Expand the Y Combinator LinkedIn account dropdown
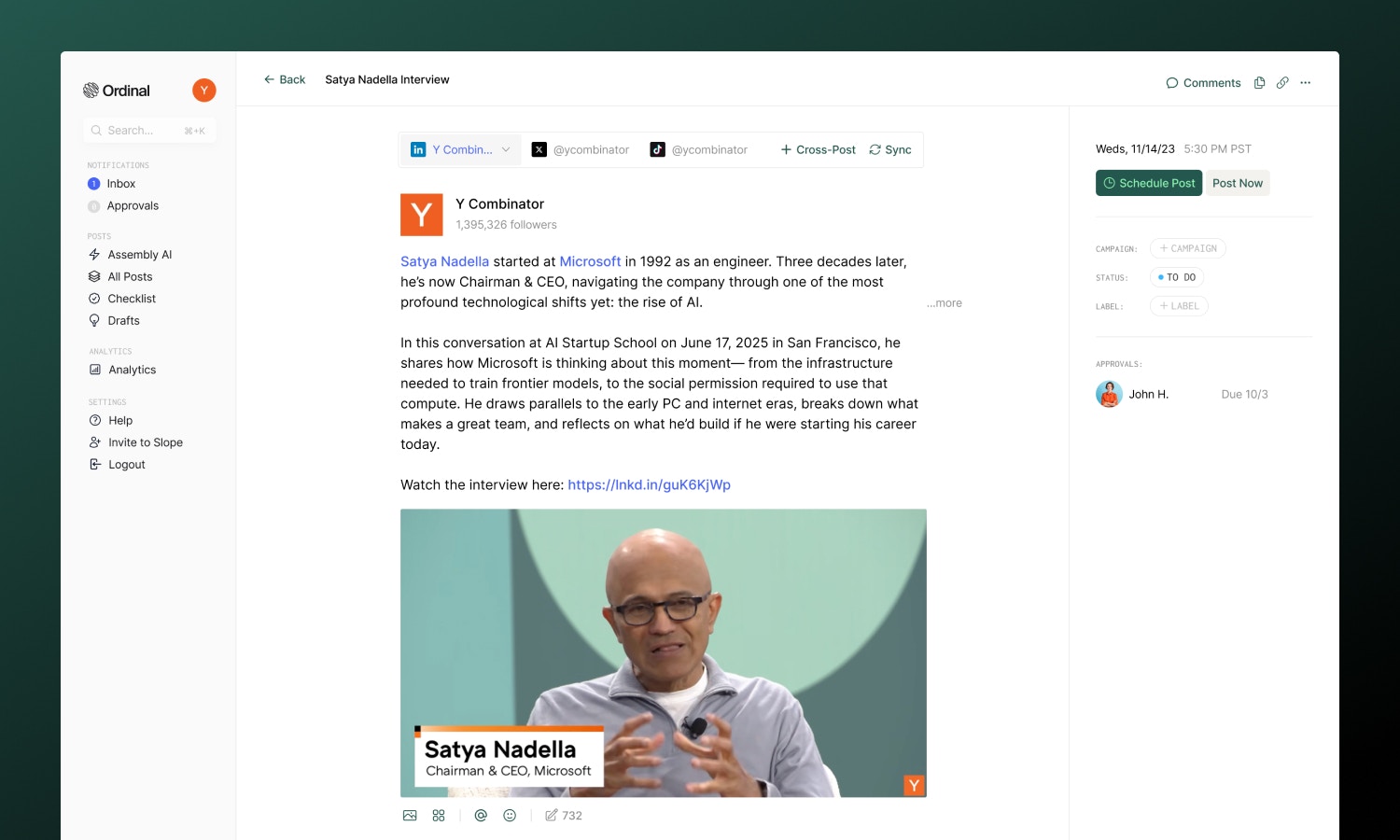The height and width of the screenshot is (840, 1400). point(462,150)
